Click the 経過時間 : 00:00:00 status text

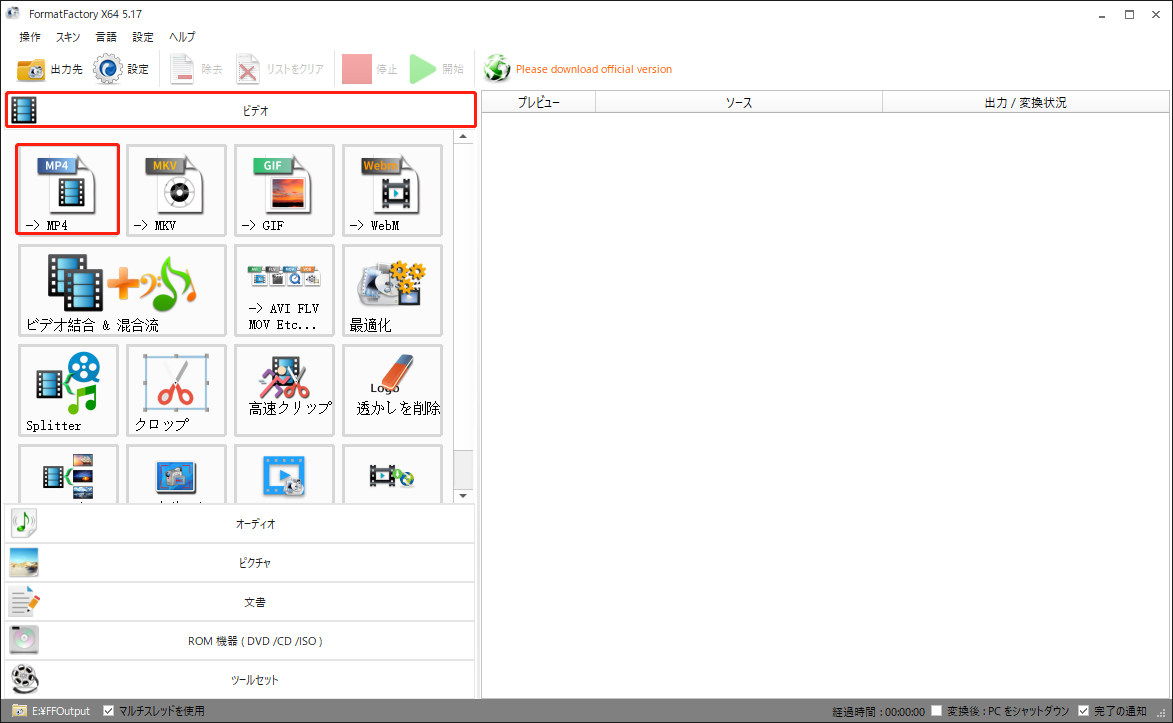pyautogui.click(x=878, y=712)
